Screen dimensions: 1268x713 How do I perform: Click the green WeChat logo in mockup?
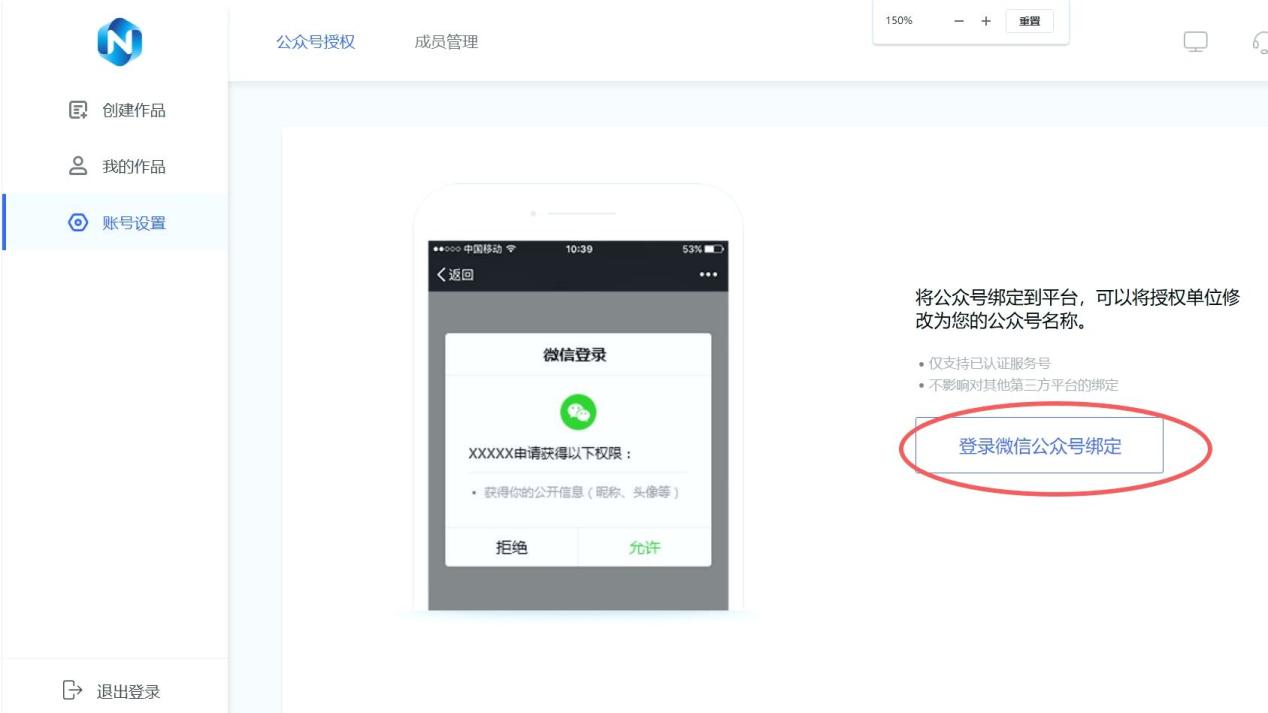coord(578,411)
